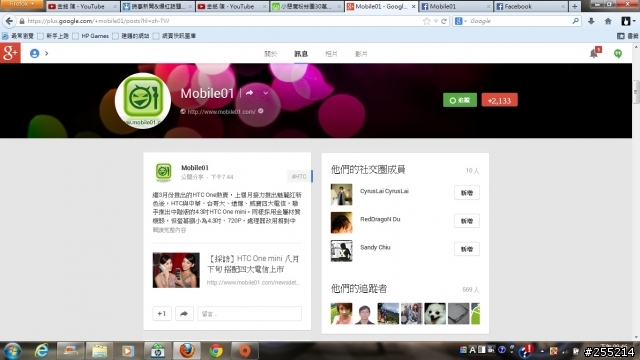This screenshot has width=640, height=360.
Task: Open Sandy Chiu avatar
Action: (341, 251)
